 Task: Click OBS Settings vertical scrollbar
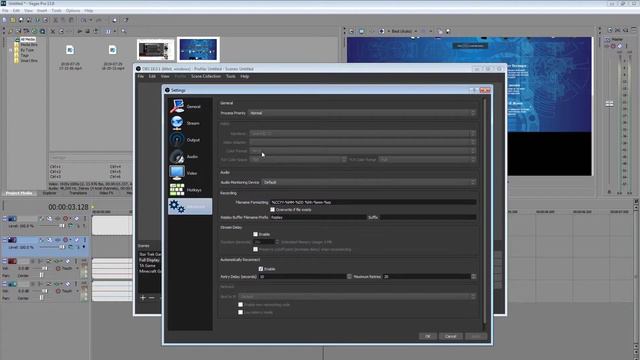tap(484, 212)
